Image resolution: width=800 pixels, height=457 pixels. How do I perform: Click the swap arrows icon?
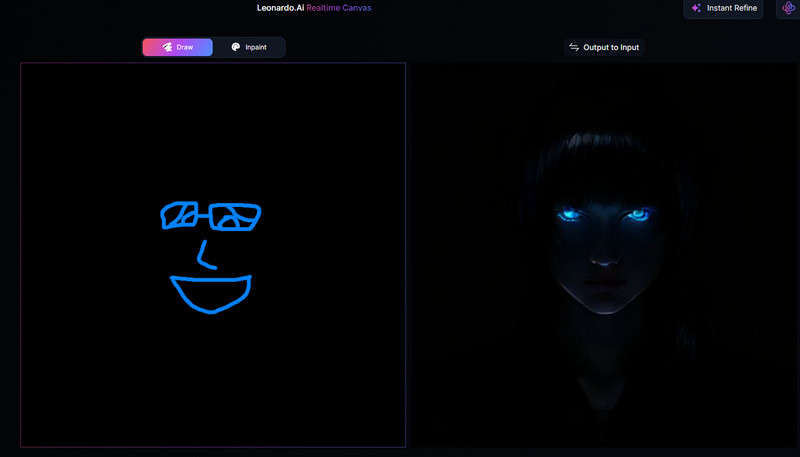[574, 47]
